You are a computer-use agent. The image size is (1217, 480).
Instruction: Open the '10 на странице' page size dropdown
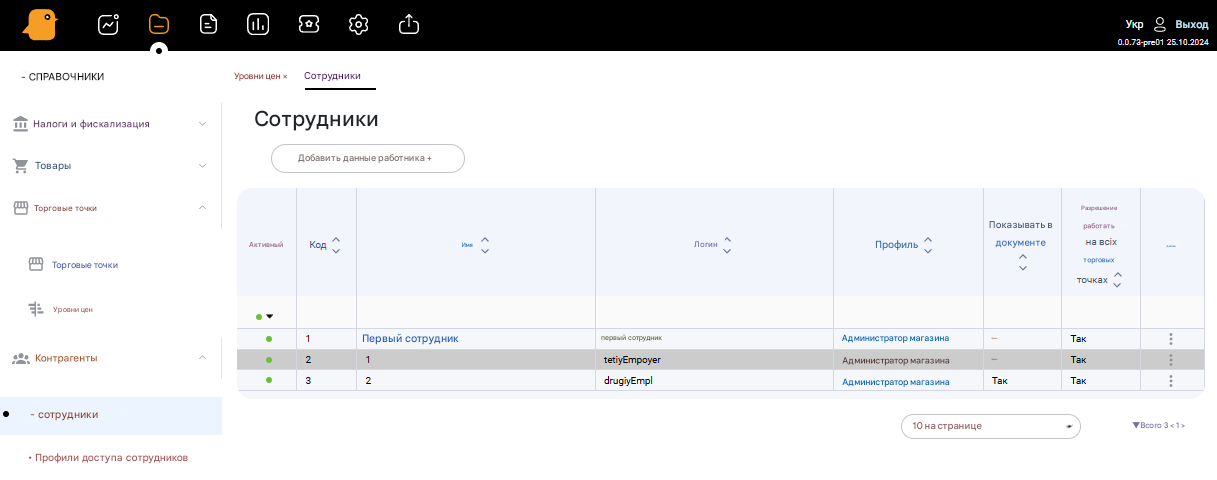click(x=990, y=426)
